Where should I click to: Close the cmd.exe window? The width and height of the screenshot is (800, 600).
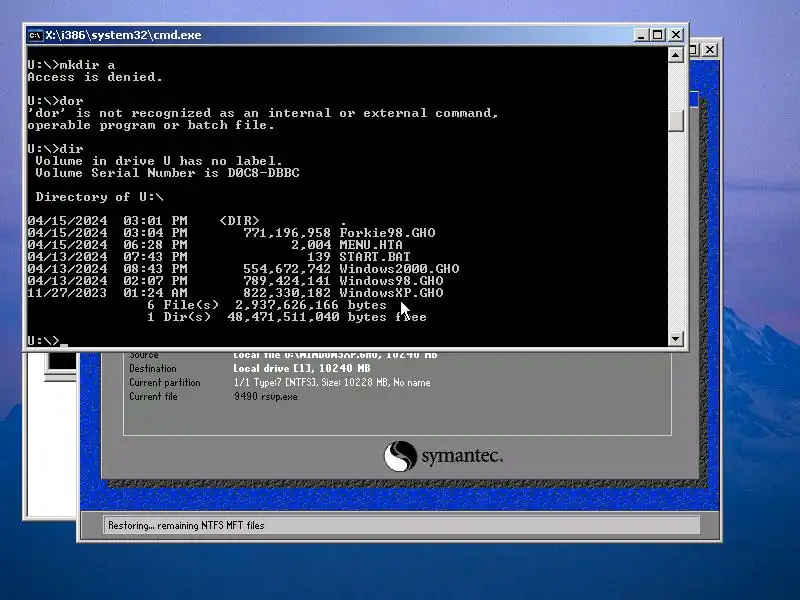pyautogui.click(x=676, y=35)
